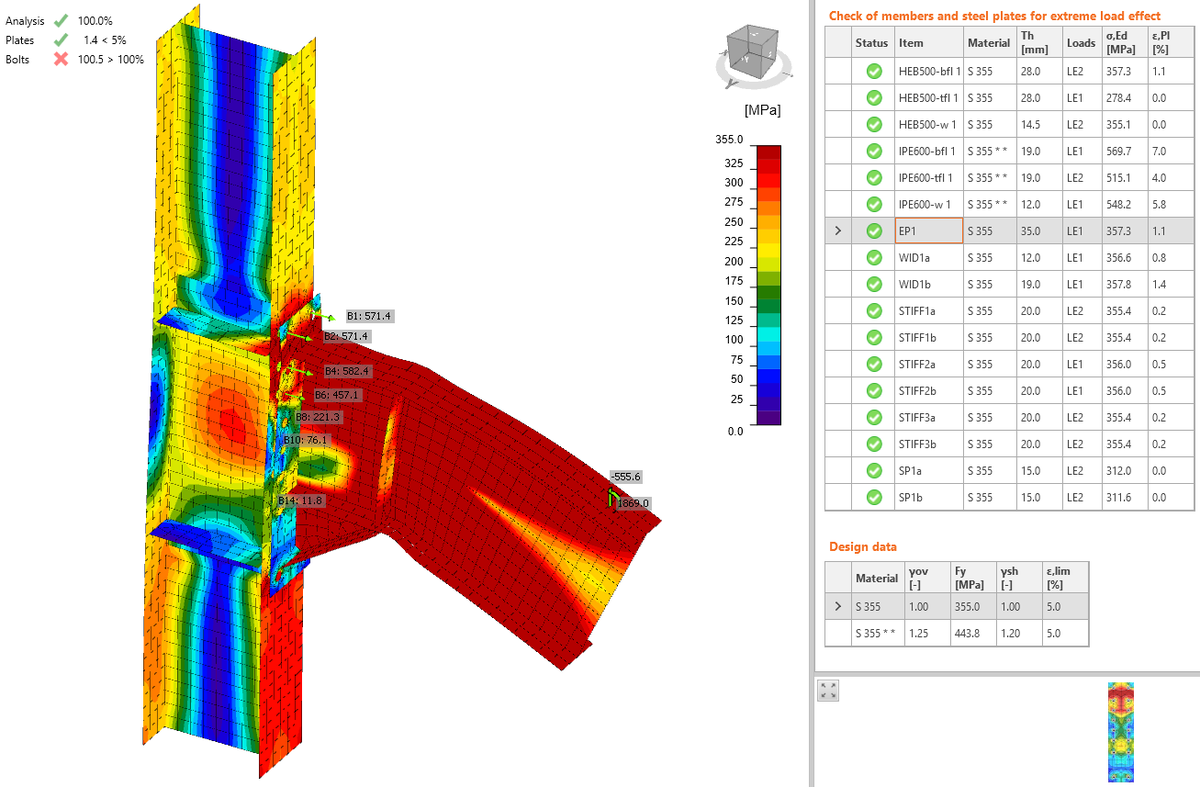
Task: Click the green check on SP1b row
Action: (873, 497)
